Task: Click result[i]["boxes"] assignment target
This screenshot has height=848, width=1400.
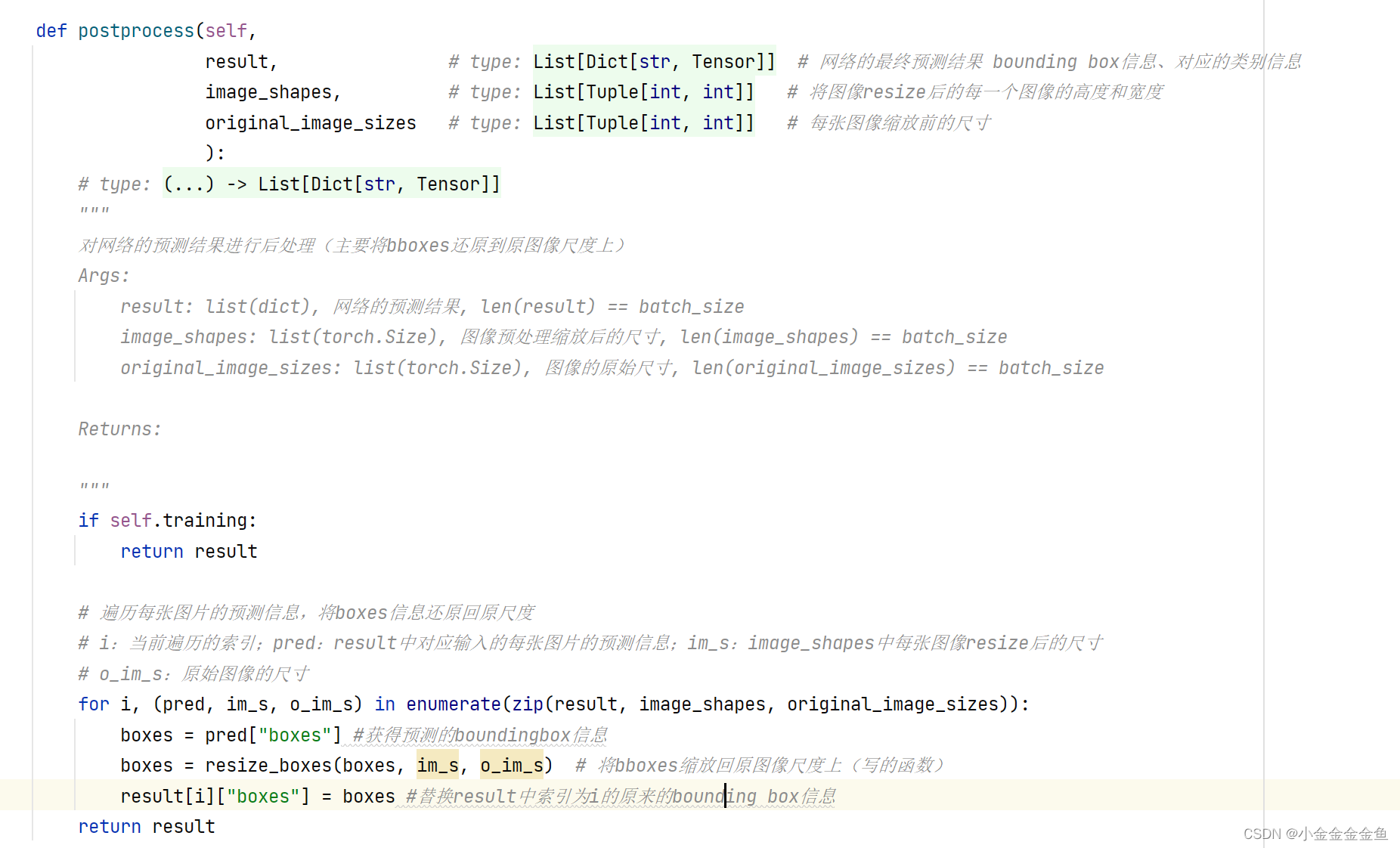Action: 215,797
